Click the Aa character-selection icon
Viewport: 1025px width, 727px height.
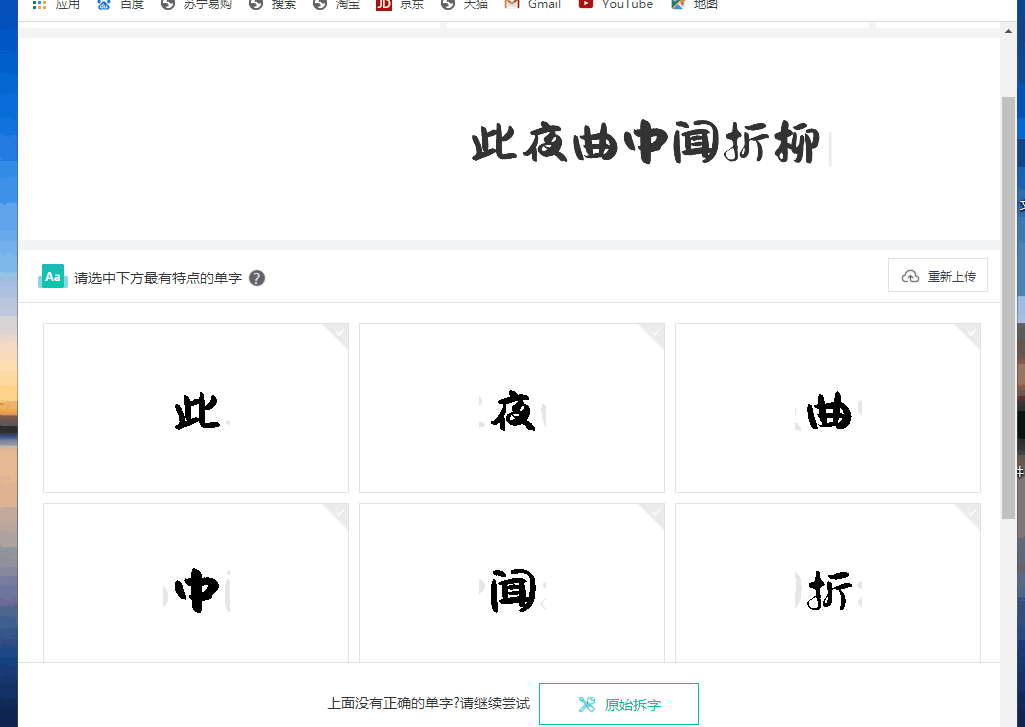(52, 276)
